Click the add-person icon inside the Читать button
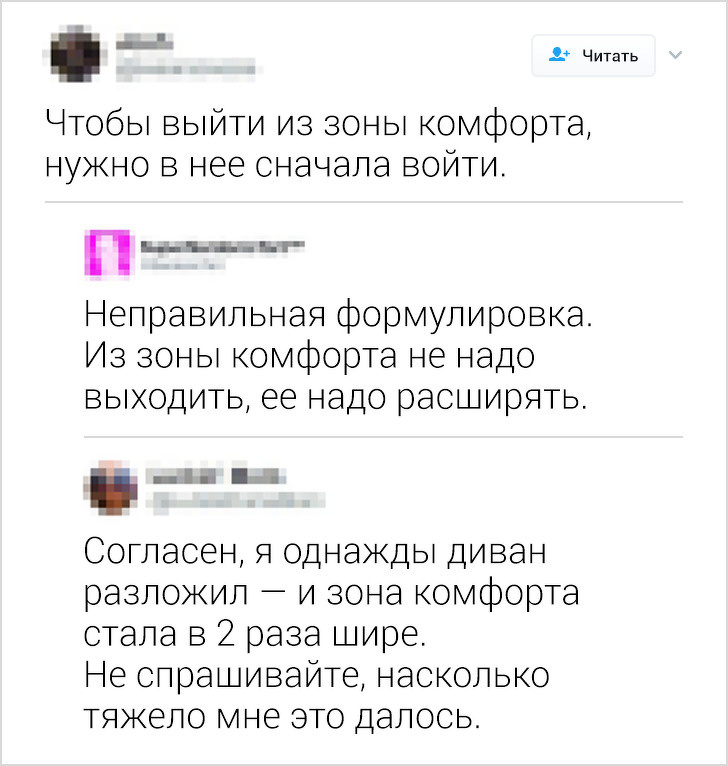Viewport: 728px width, 766px height. coord(557,56)
